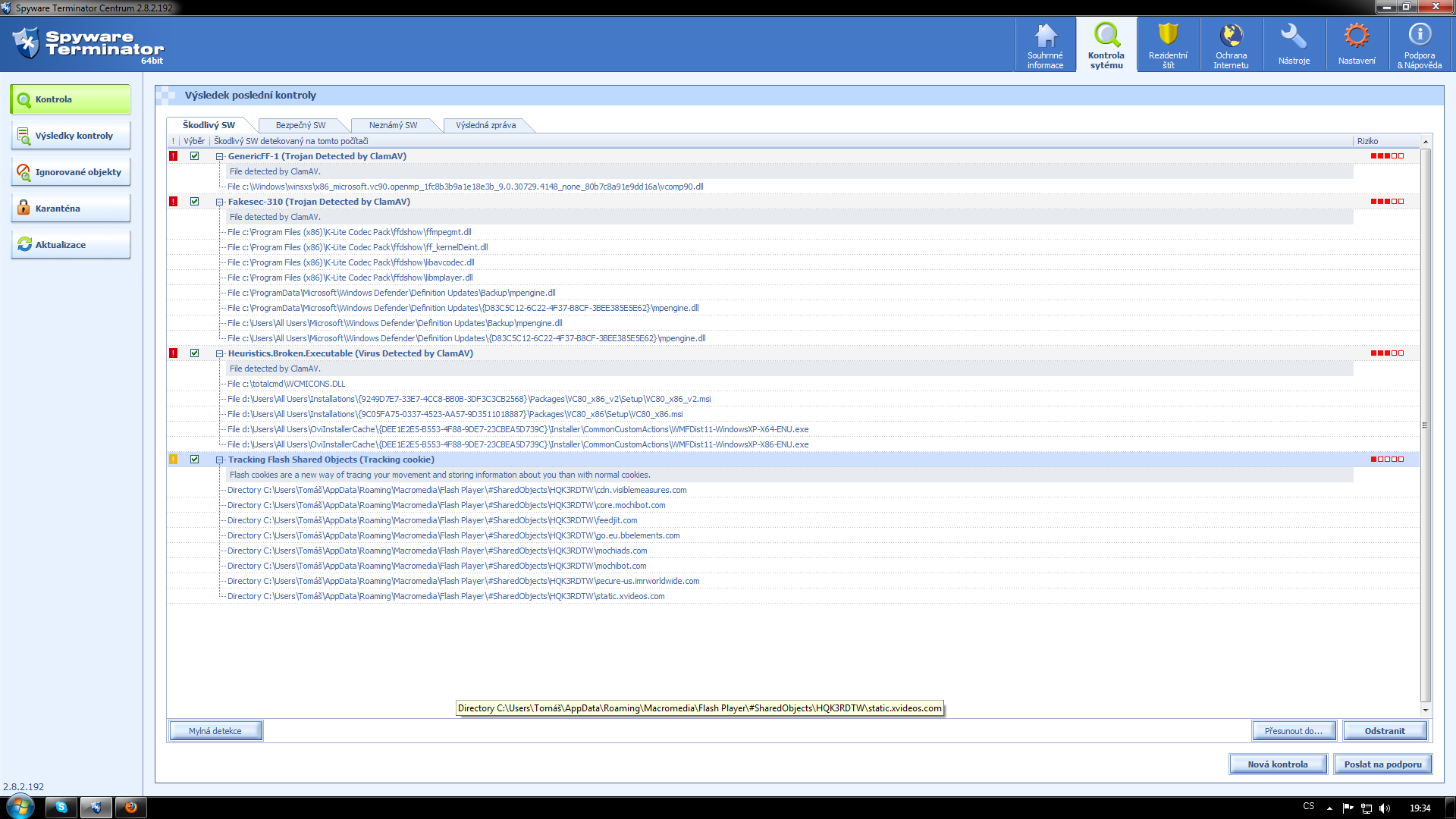The image size is (1456, 819).
Task: Uncheck GenericFF-1 trojan checkbox
Action: 195,156
